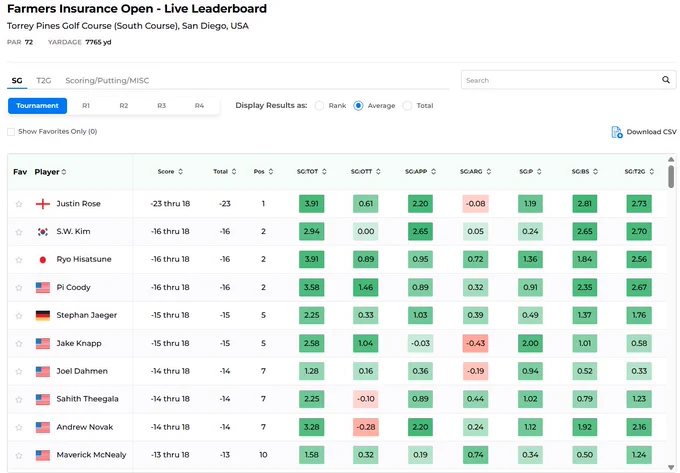
Task: Favorite Pi Coody with star icon
Action: tap(19, 287)
